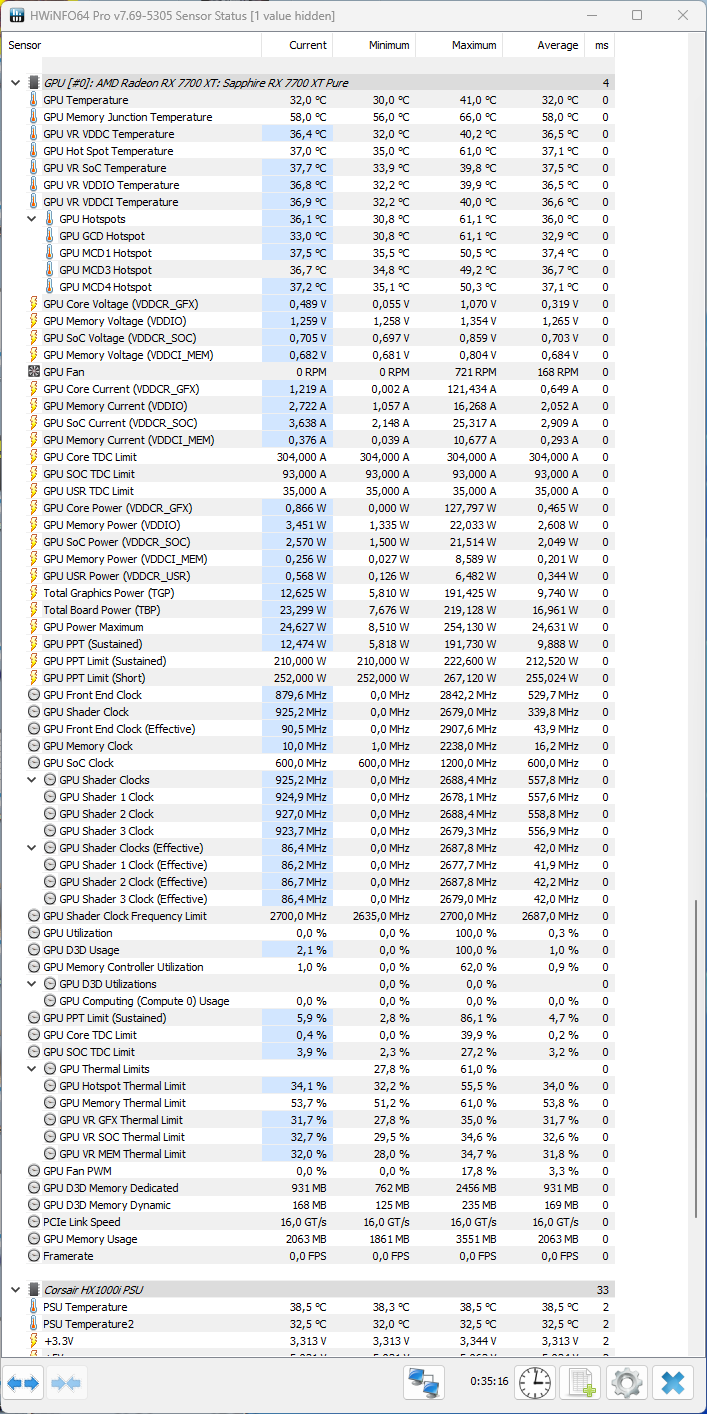Screen dimensions: 707x1414
Task: Click lightning icon beside GPU Core Voltage (VDDCR_GFX)
Action: (x=33, y=304)
